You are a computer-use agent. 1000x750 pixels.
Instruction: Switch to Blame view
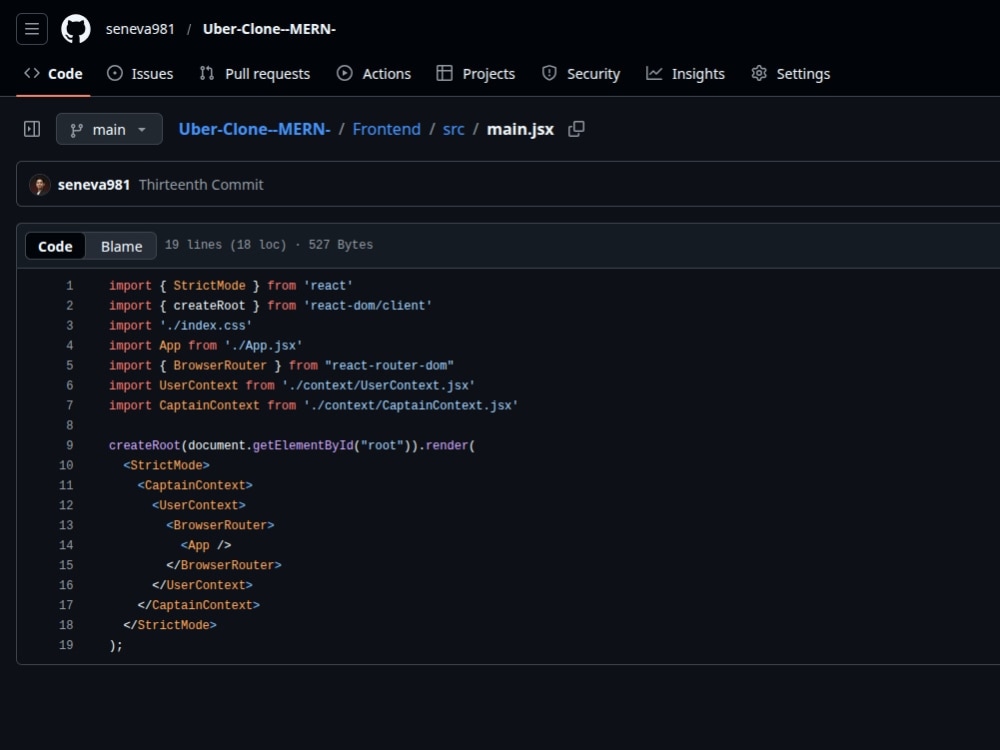121,246
